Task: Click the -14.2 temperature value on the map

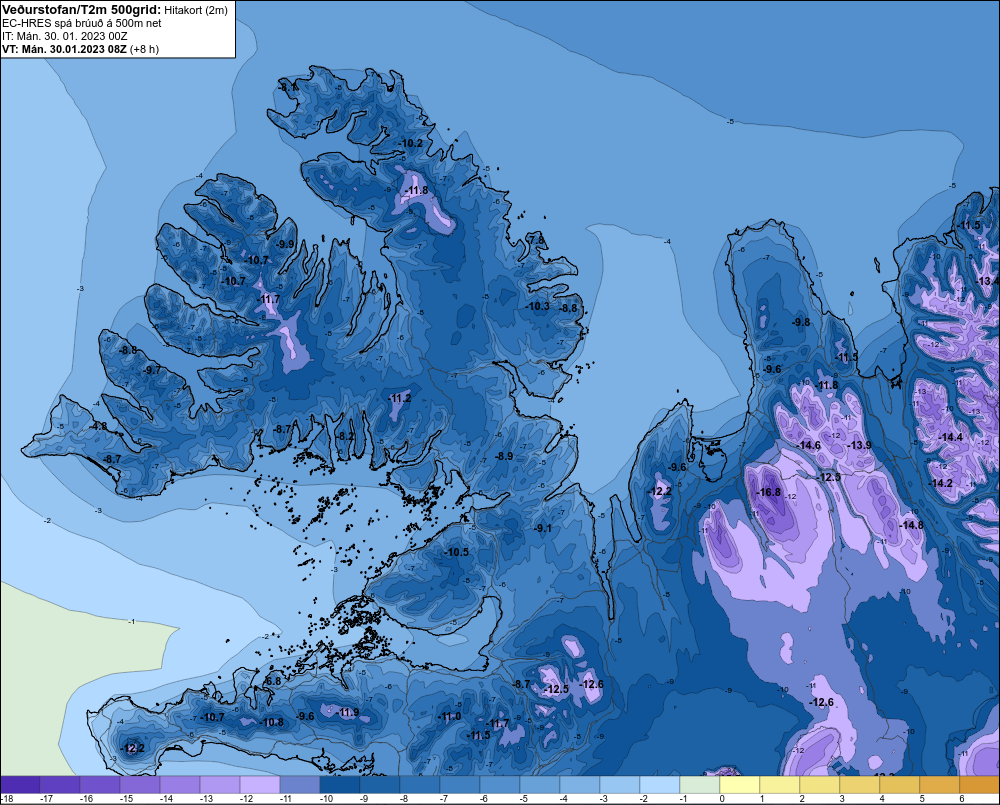Action: click(x=940, y=483)
